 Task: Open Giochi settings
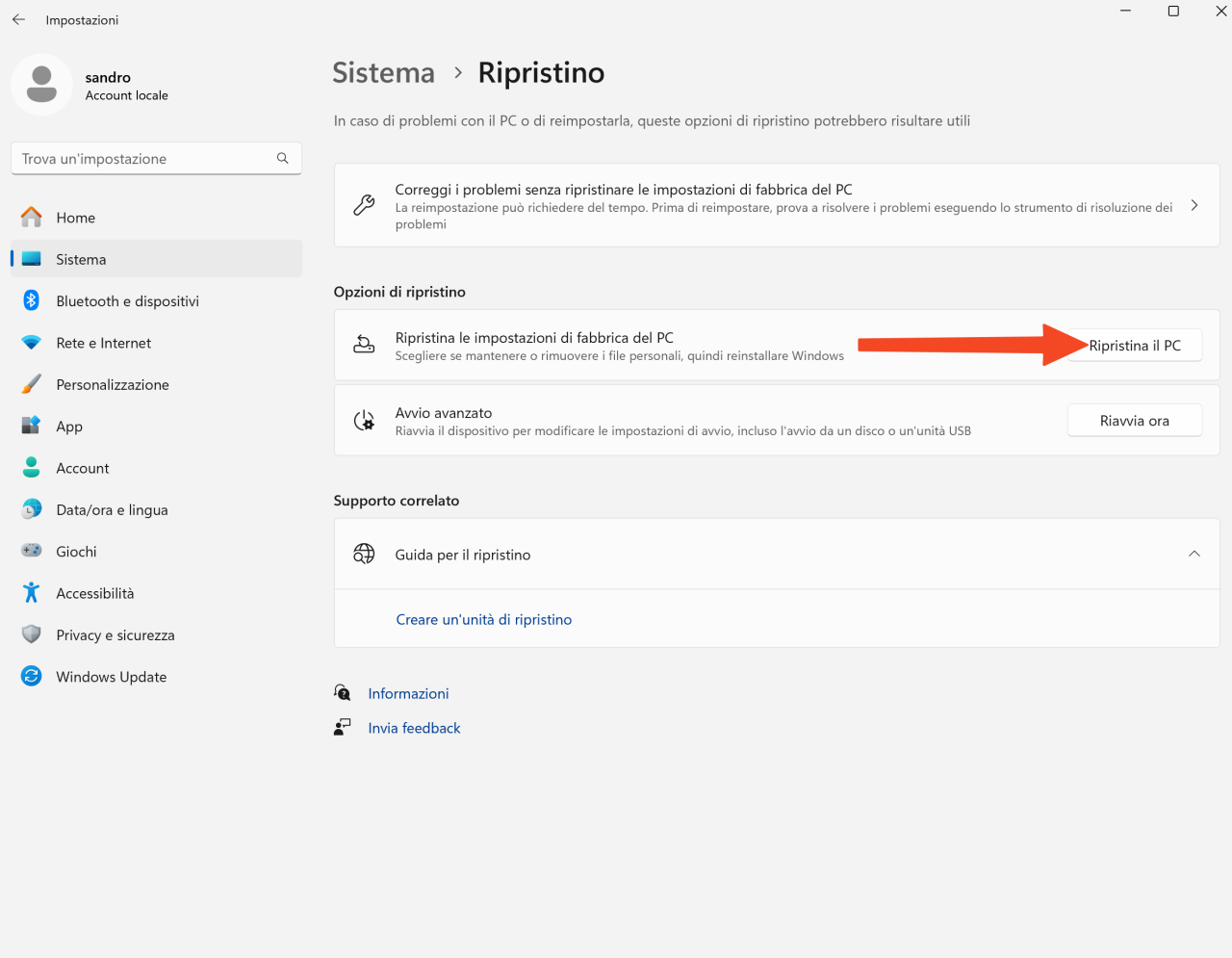click(156, 551)
